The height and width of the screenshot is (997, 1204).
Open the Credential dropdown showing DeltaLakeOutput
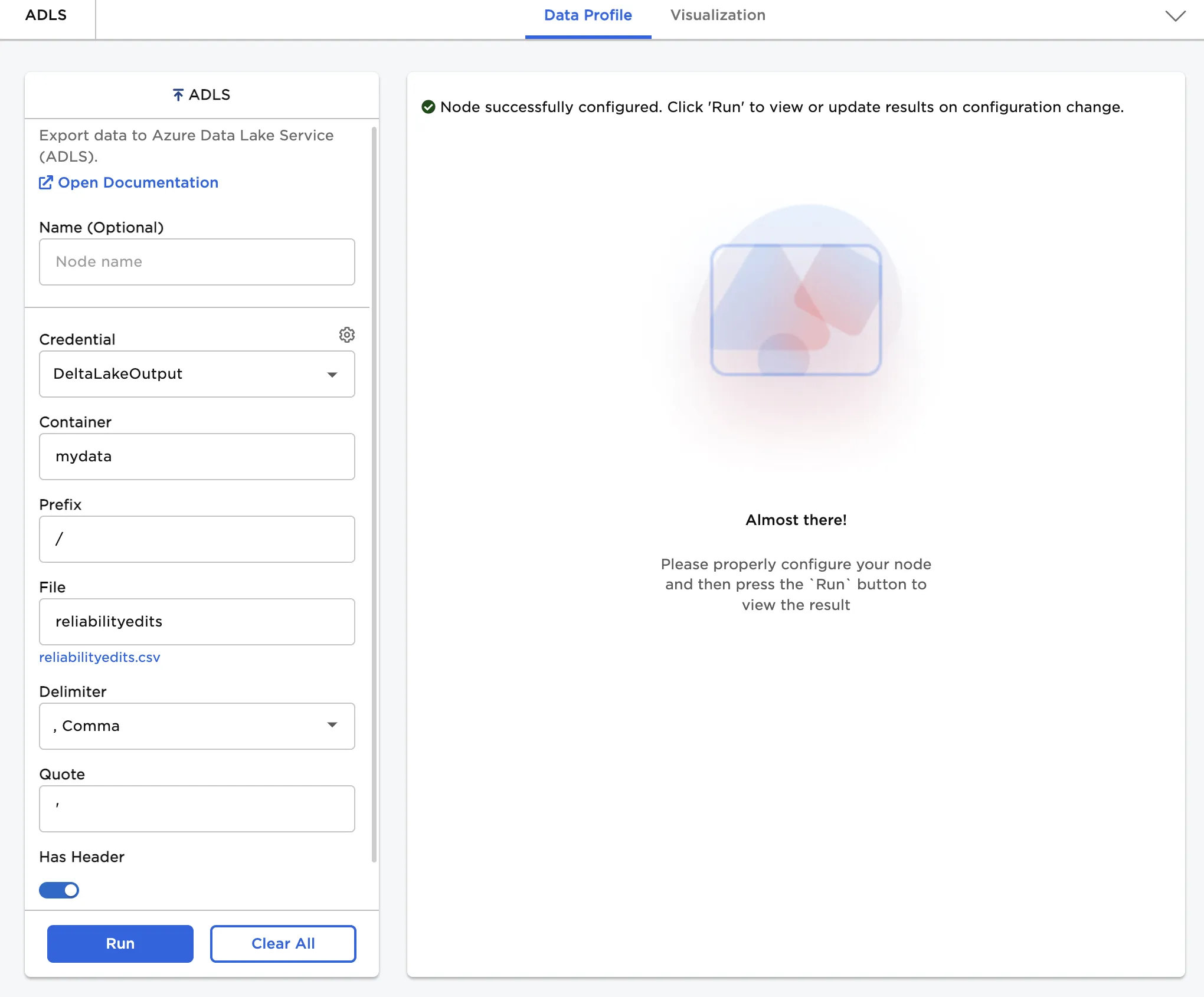197,374
